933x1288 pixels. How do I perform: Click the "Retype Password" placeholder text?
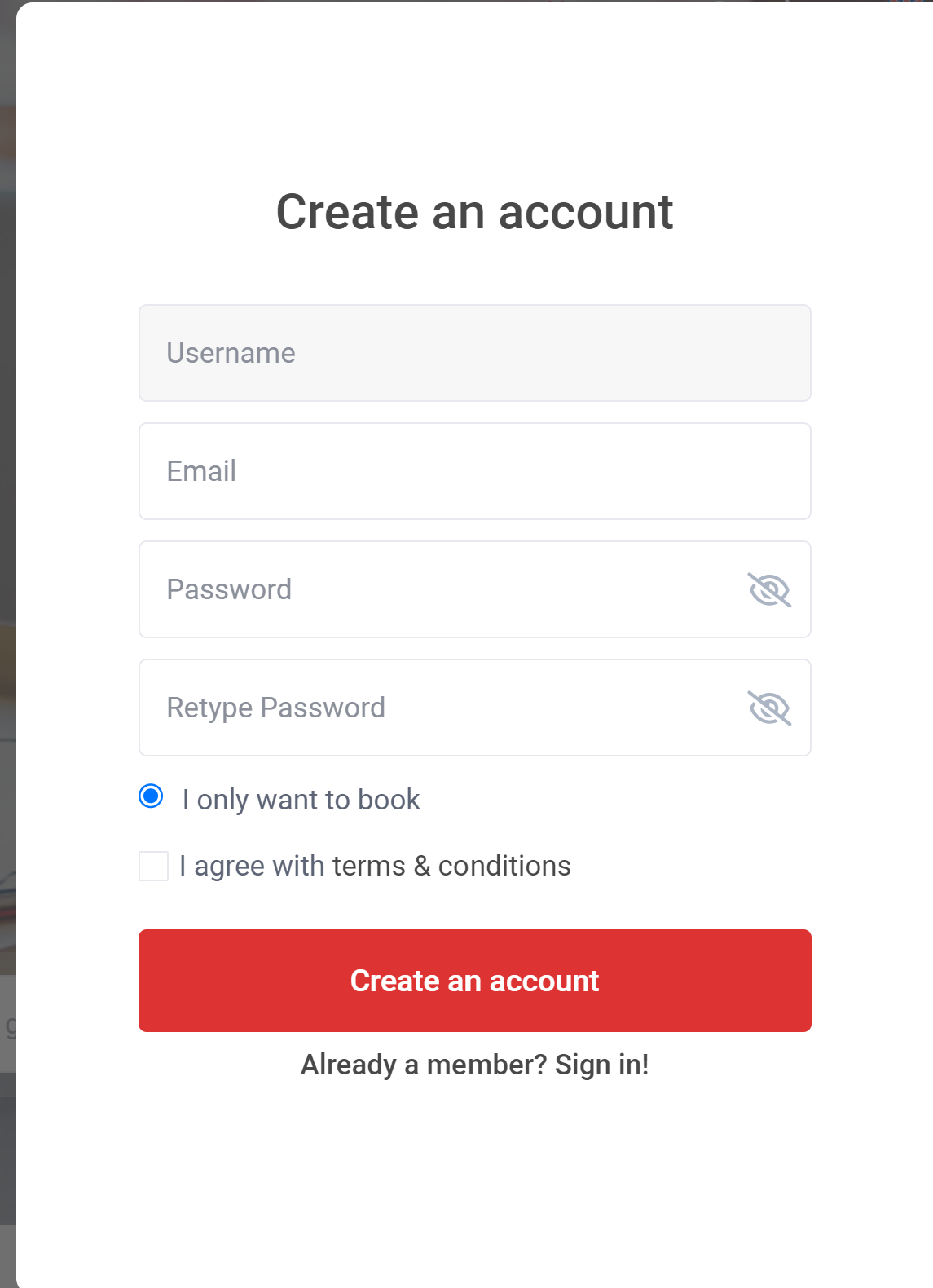[275, 708]
